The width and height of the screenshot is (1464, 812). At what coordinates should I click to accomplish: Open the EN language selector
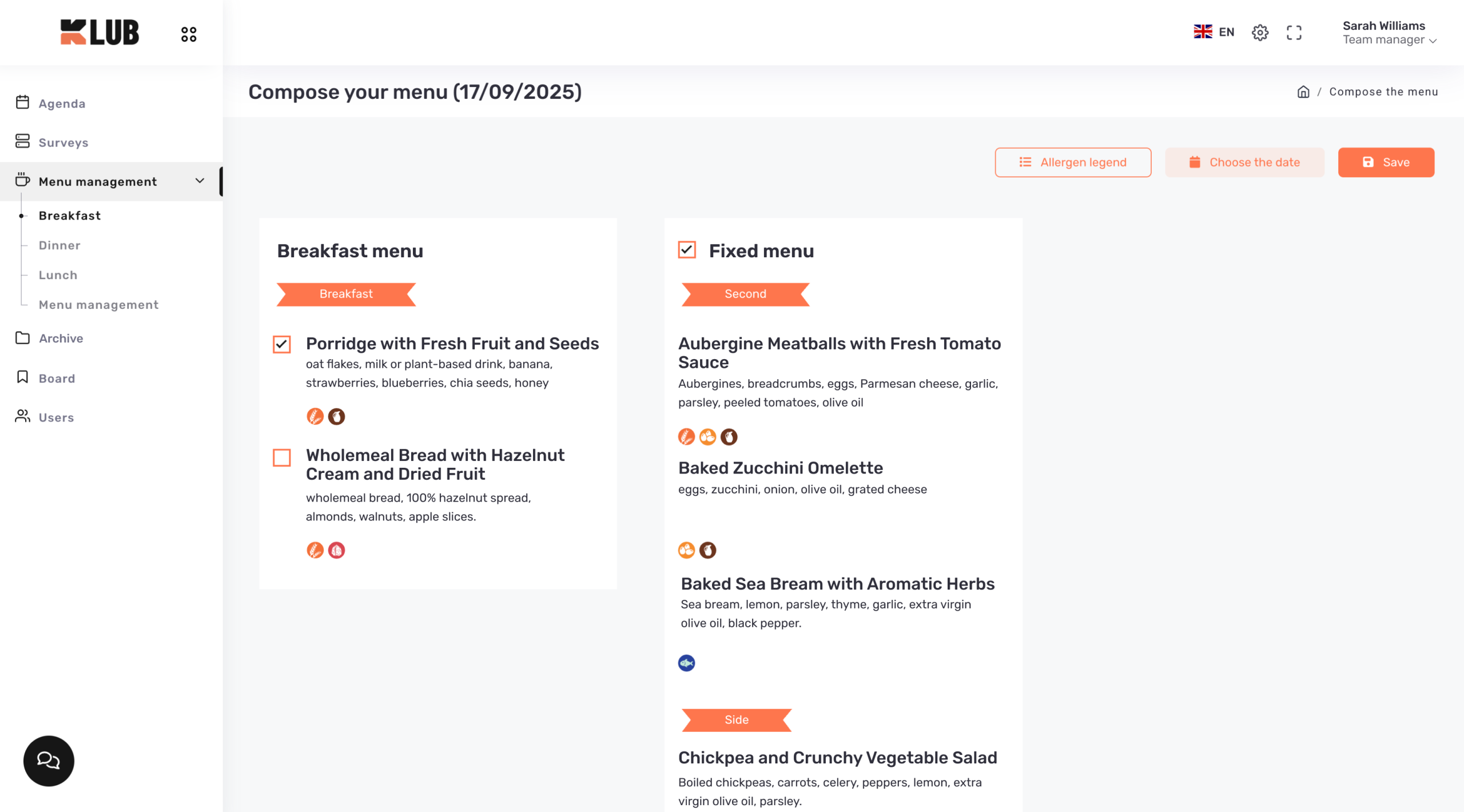tap(1214, 32)
